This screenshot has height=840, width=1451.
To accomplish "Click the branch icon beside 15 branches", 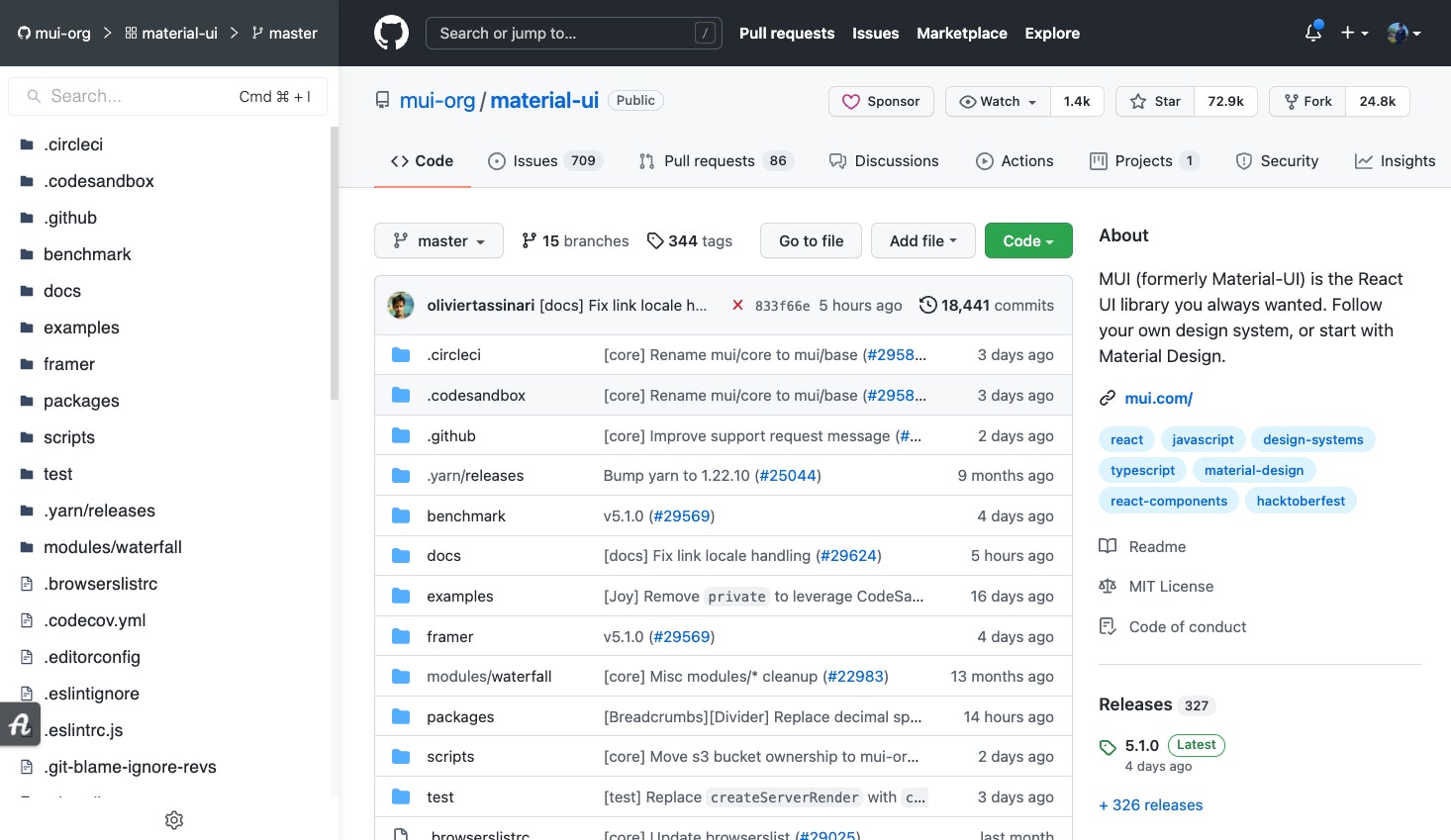I will click(530, 240).
